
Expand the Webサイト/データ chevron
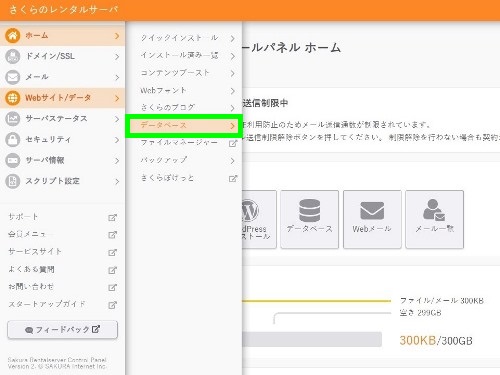pyautogui.click(x=117, y=98)
